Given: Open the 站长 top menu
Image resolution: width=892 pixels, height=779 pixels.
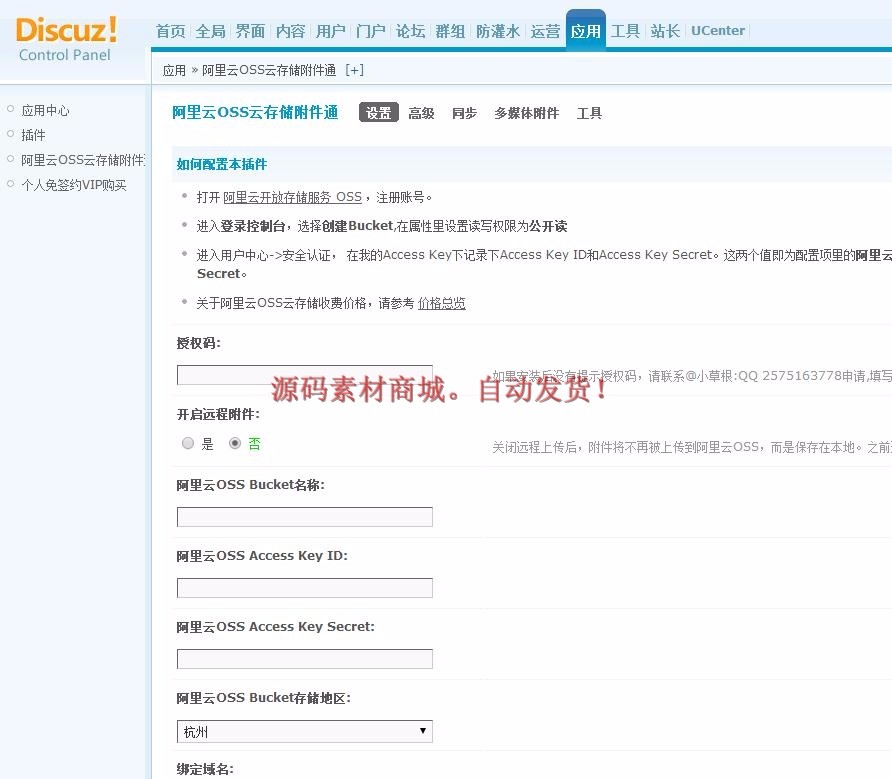Looking at the screenshot, I should pyautogui.click(x=665, y=31).
